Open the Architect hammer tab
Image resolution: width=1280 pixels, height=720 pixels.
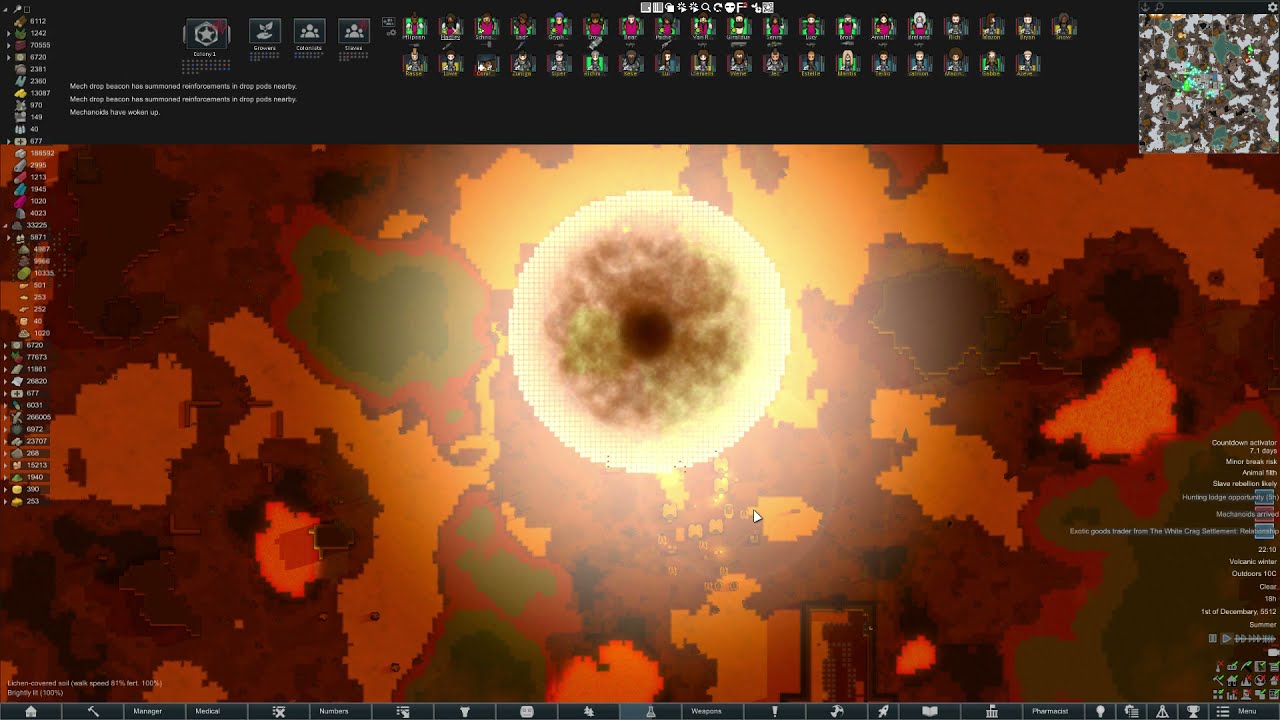click(93, 711)
